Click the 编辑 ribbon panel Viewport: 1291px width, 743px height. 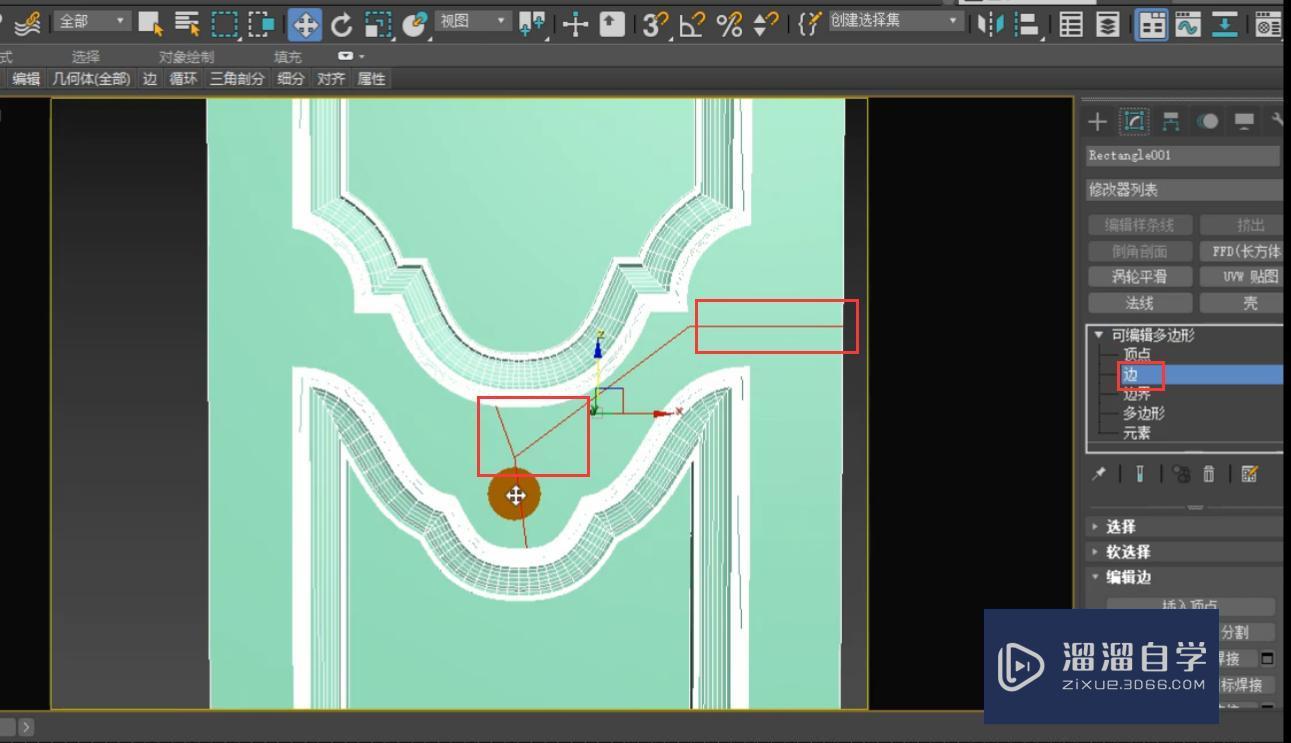26,79
